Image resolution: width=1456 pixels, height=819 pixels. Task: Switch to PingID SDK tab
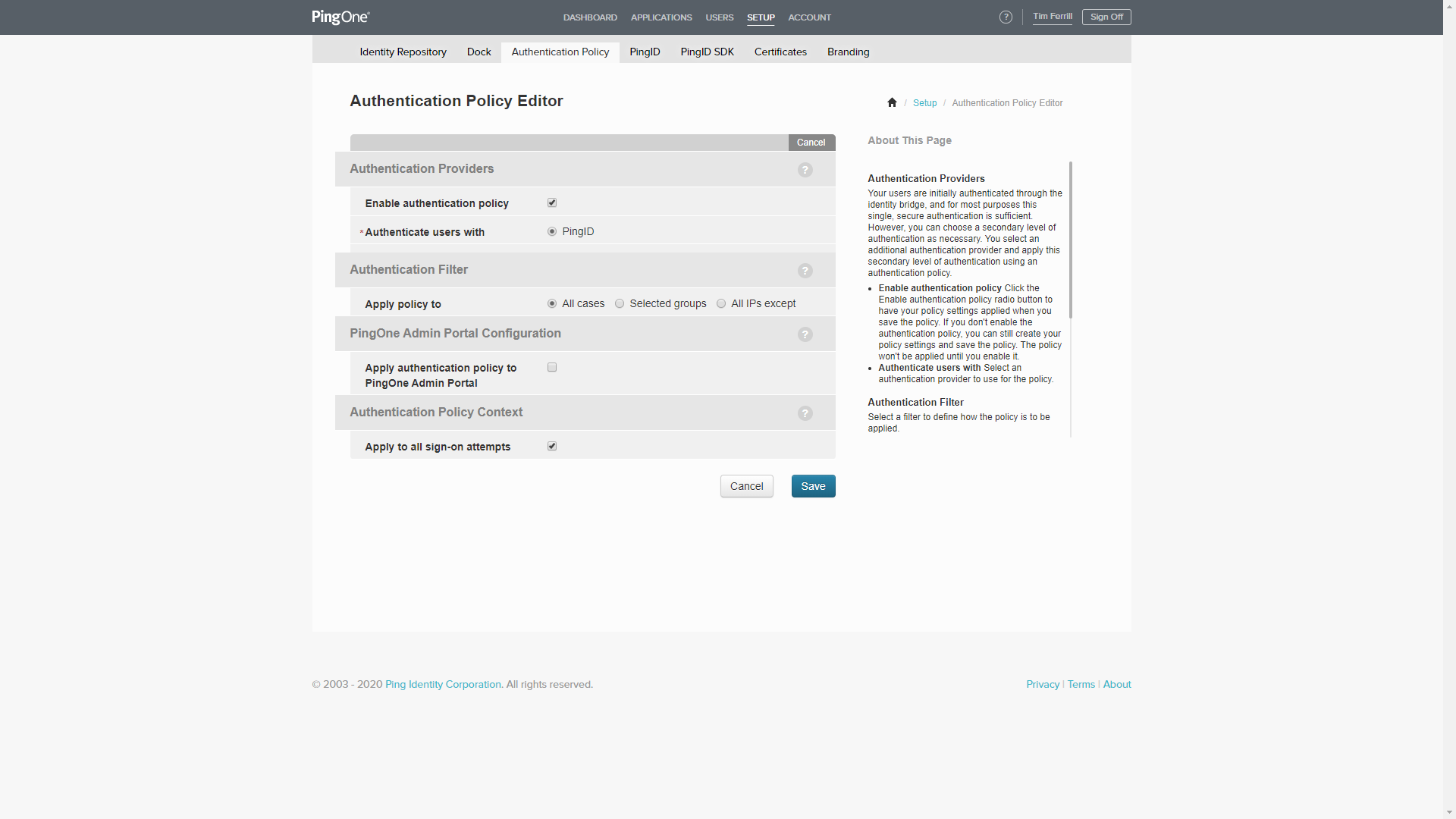(x=707, y=52)
